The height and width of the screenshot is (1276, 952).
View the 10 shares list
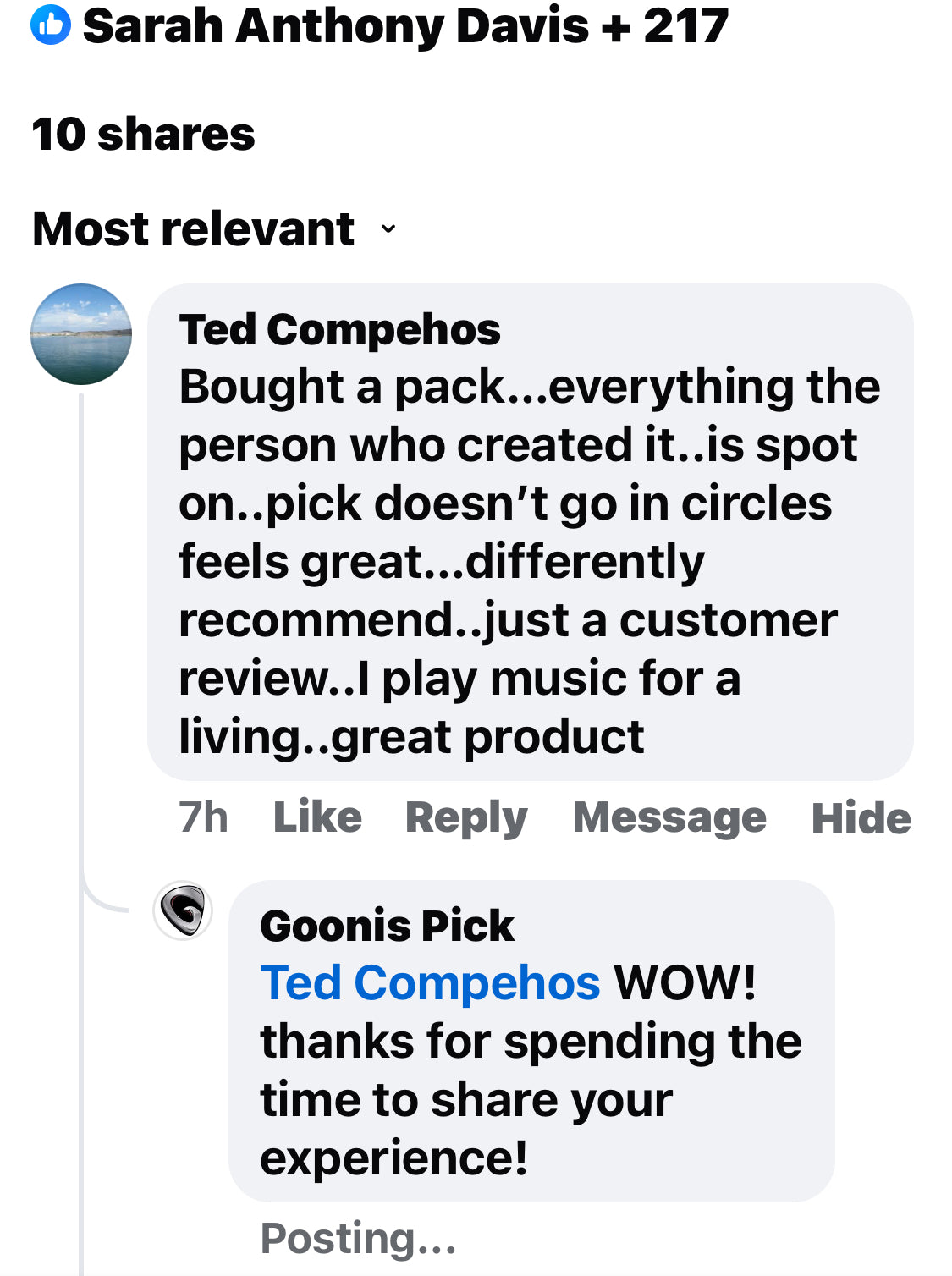pos(143,135)
